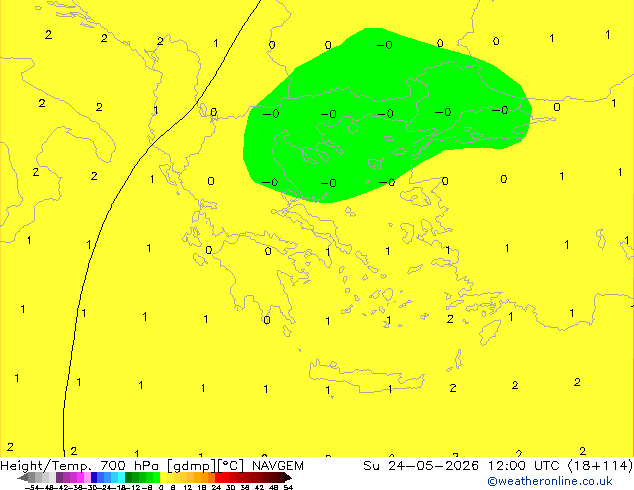Click the dark blue legend swatch above -30
634x490 pixels.
(x=94, y=477)
